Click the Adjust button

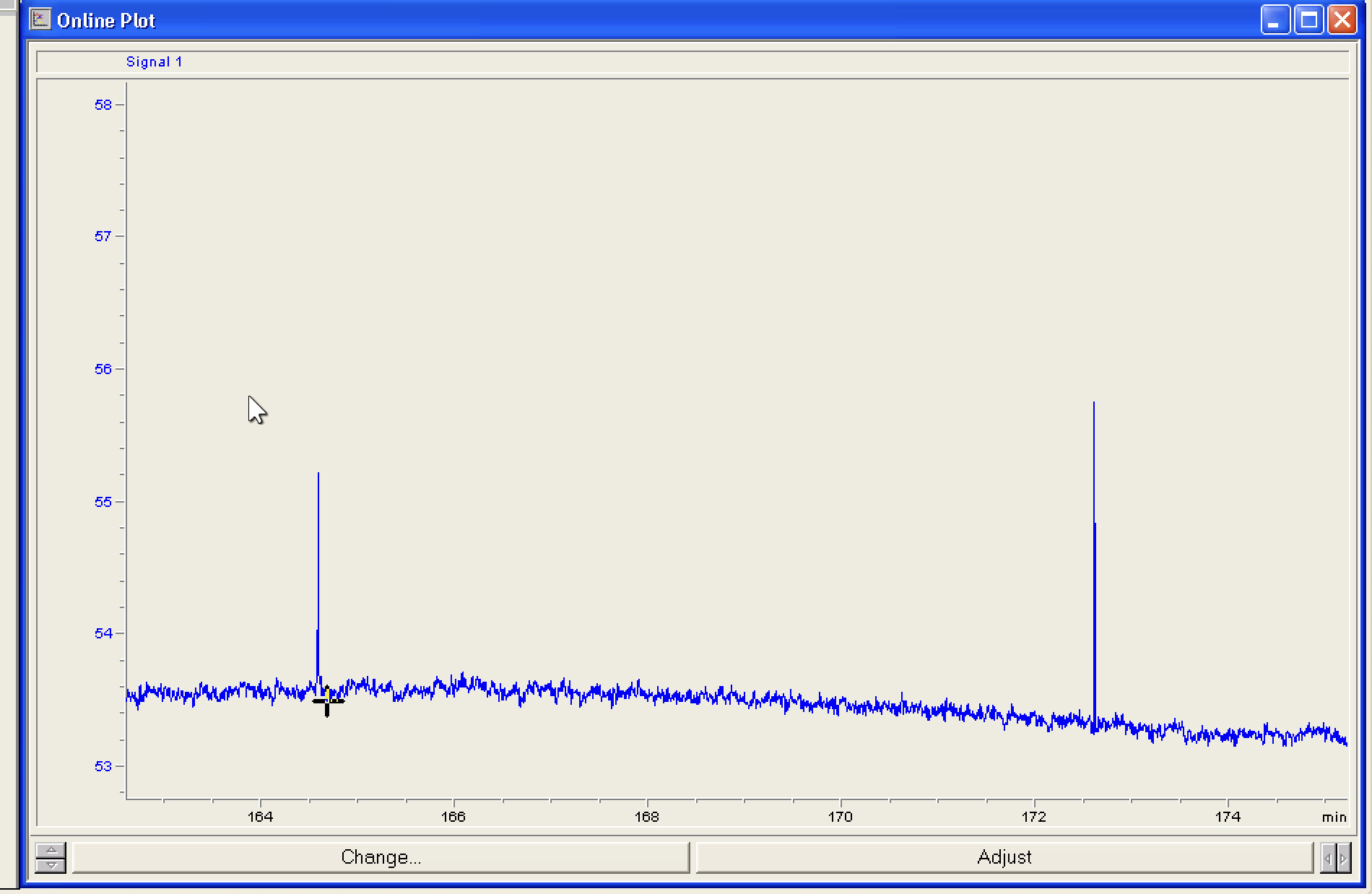(x=1004, y=857)
